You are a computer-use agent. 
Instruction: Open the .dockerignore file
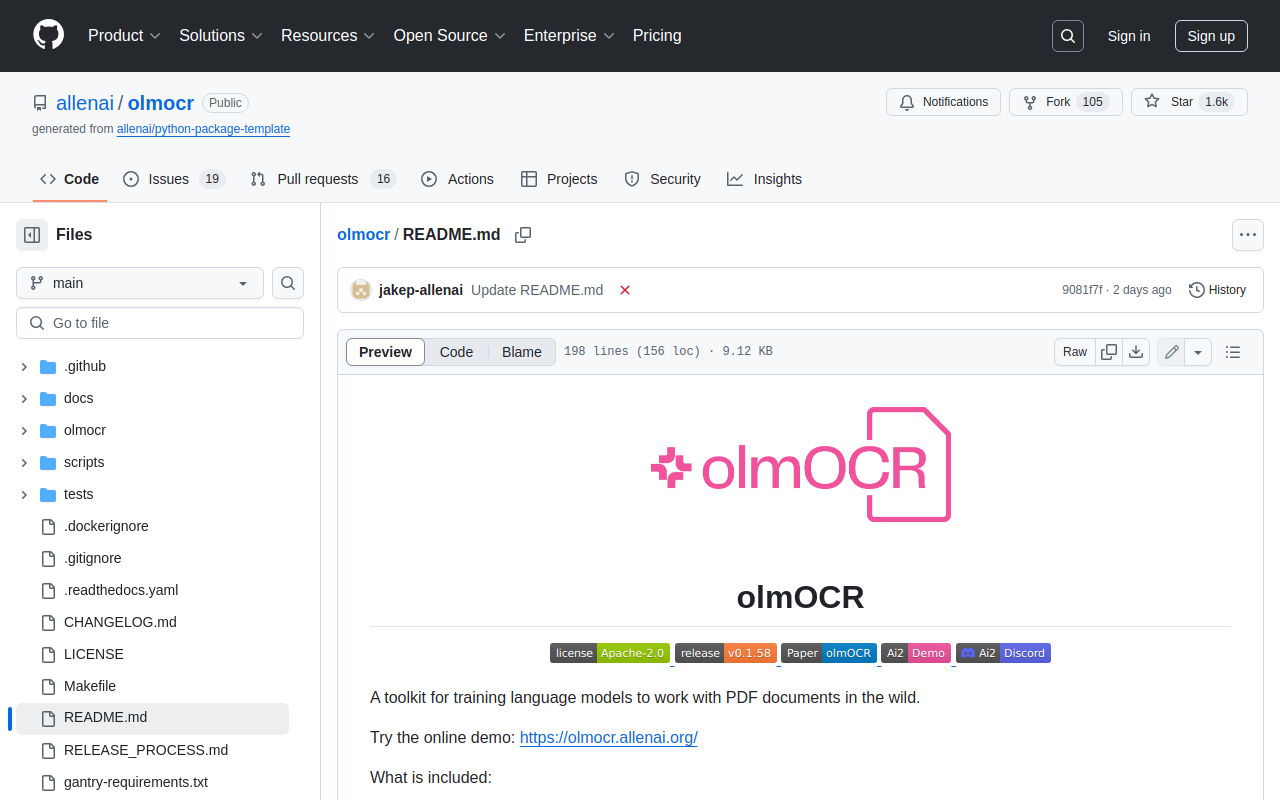coord(106,526)
